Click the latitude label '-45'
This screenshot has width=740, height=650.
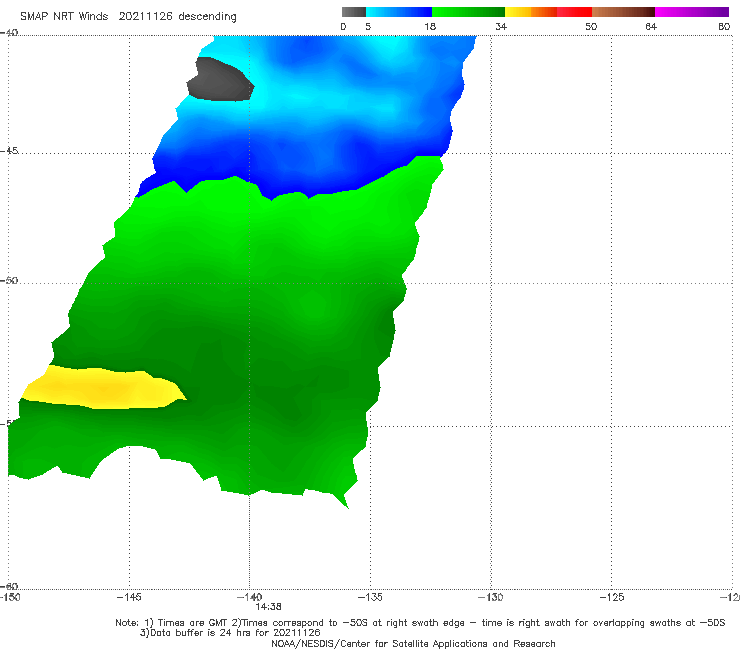click(9, 151)
